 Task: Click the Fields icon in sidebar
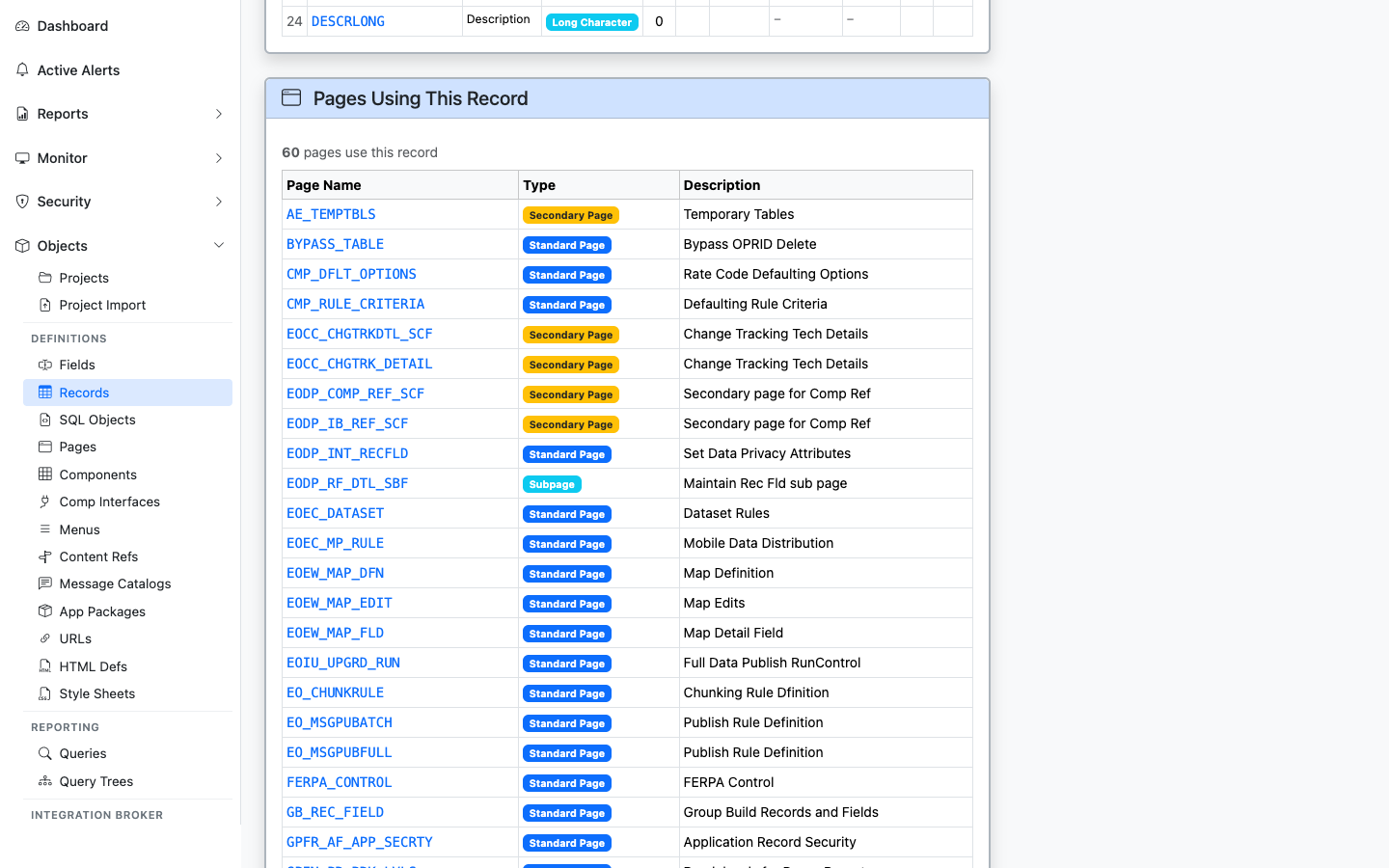[45, 365]
